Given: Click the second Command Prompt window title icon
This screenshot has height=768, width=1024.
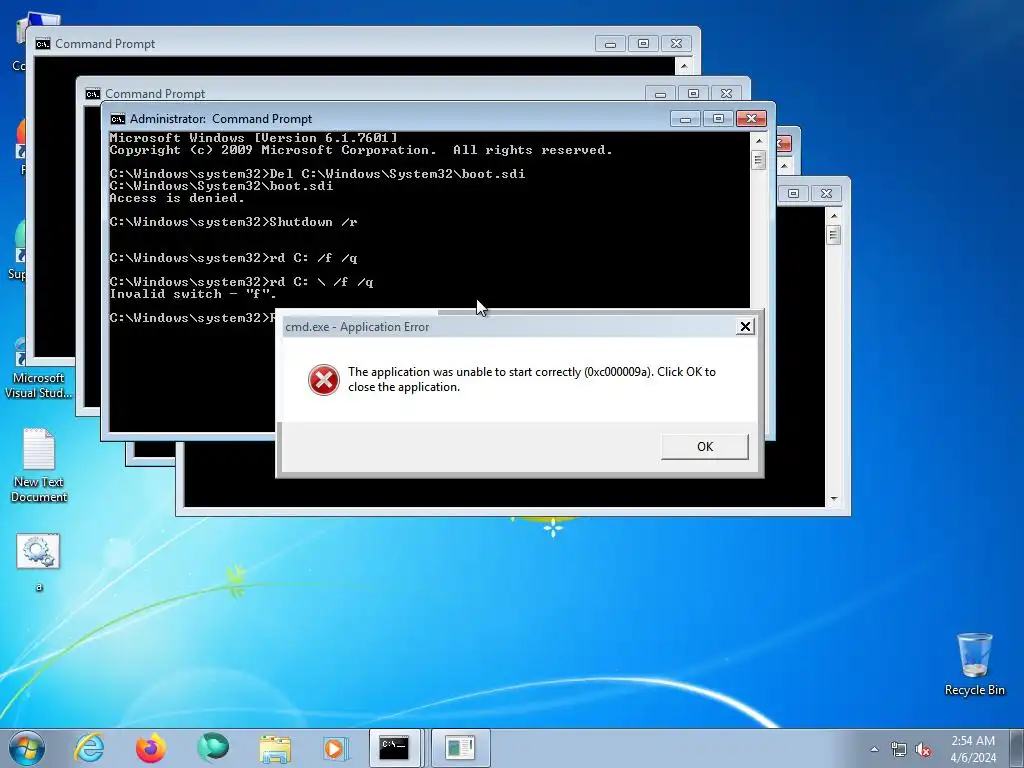Looking at the screenshot, I should click(93, 94).
